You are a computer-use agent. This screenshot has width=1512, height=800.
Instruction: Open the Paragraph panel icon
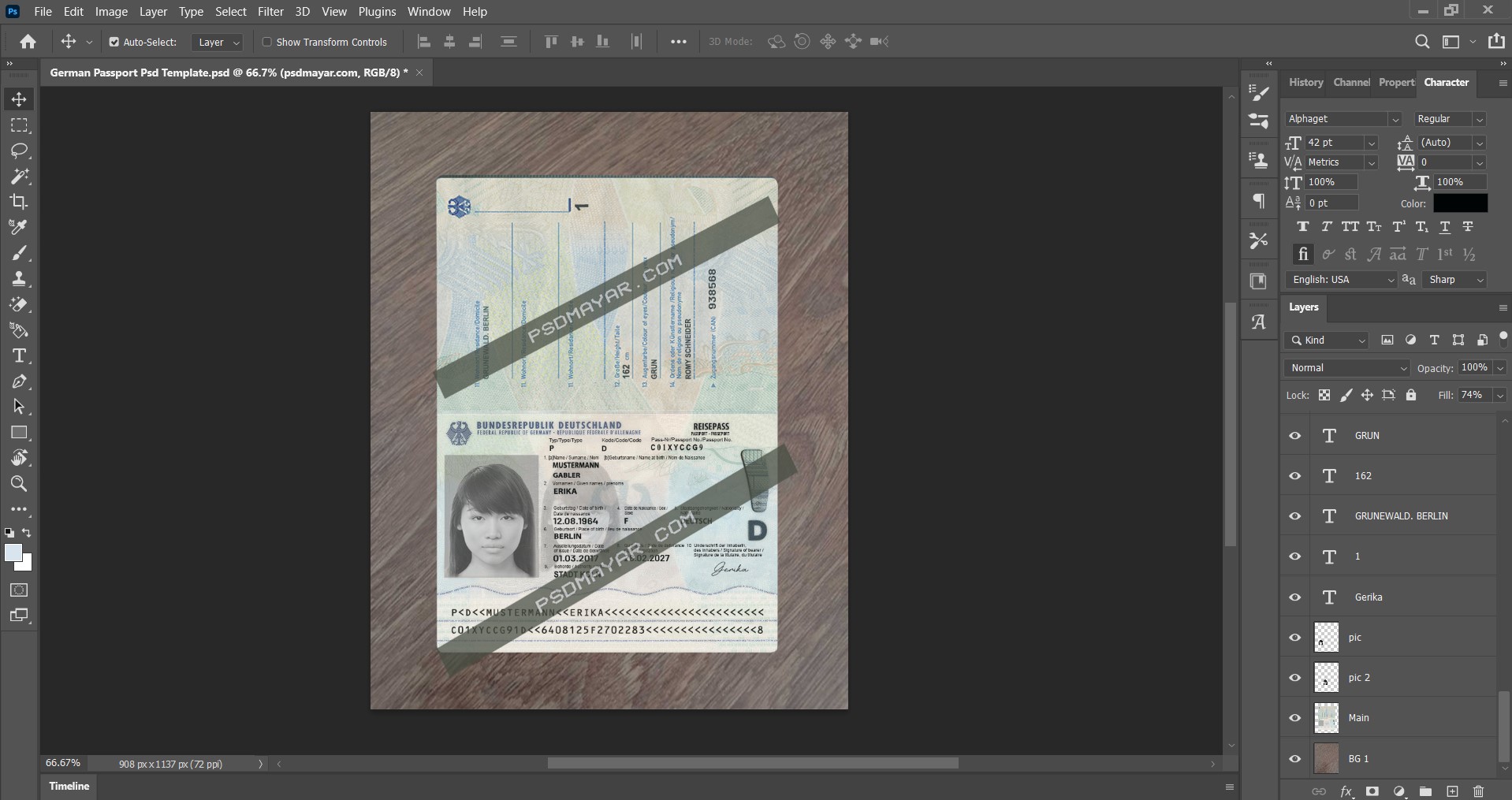coord(1259,202)
